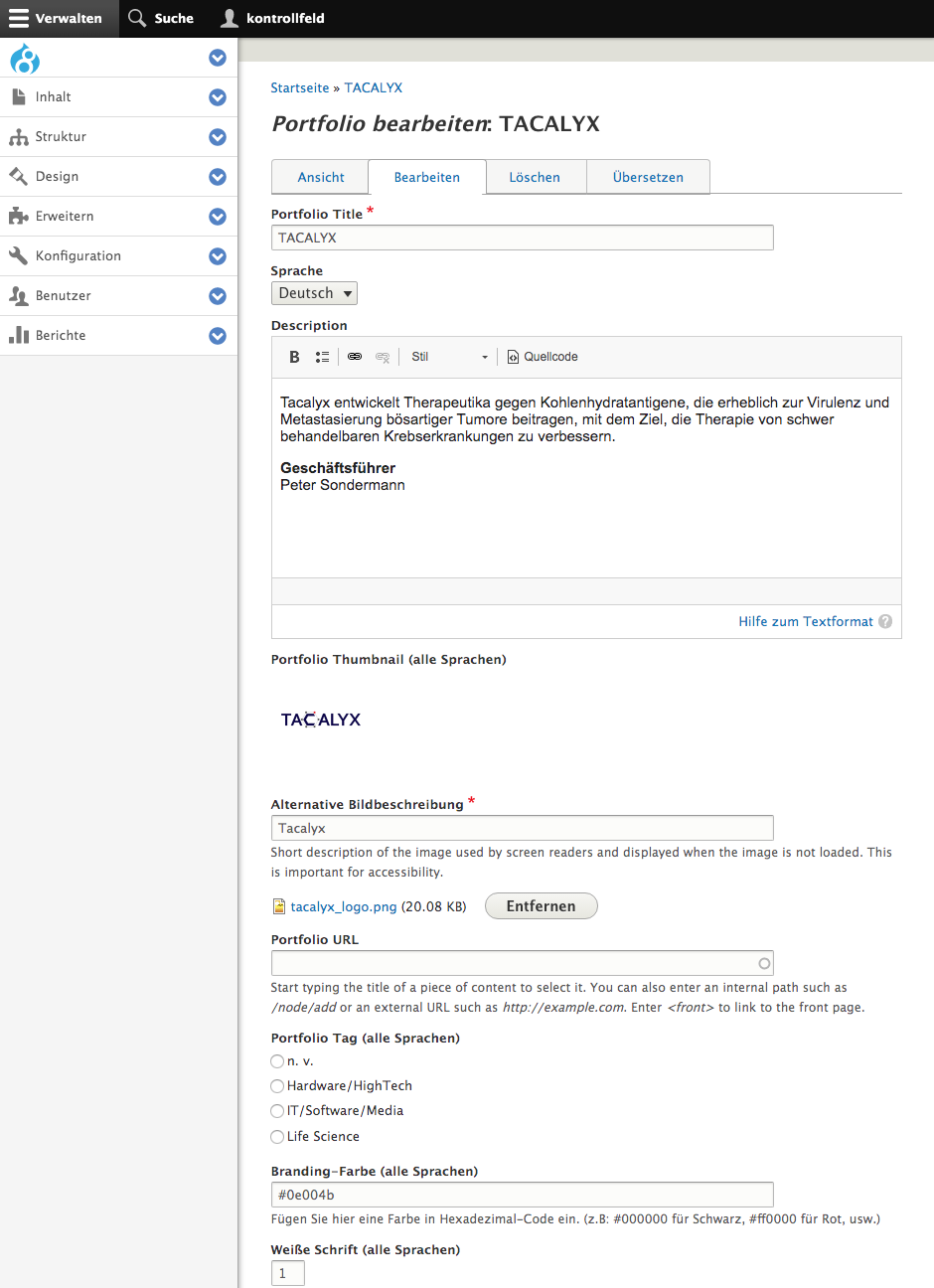Viewport: 934px width, 1288px height.
Task: Expand the Design menu arrow
Action: point(218,177)
